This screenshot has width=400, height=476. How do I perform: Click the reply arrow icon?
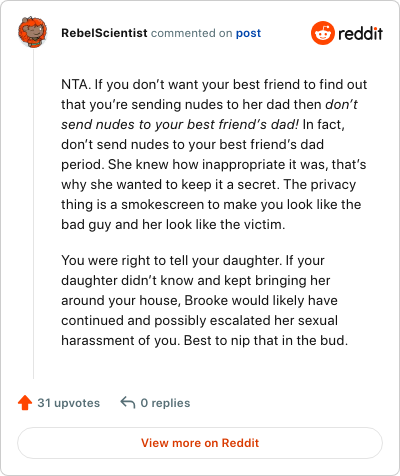[128, 402]
